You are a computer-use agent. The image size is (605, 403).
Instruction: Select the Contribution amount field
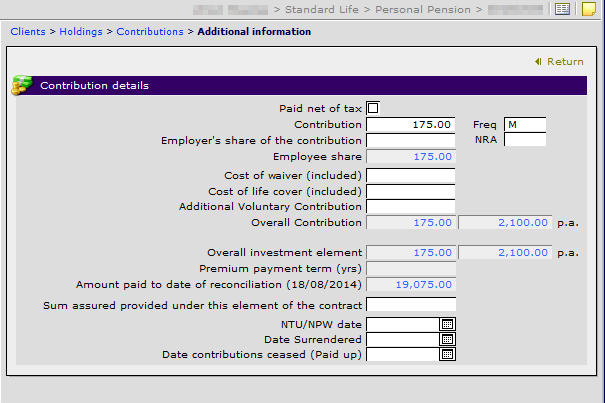pyautogui.click(x=411, y=125)
